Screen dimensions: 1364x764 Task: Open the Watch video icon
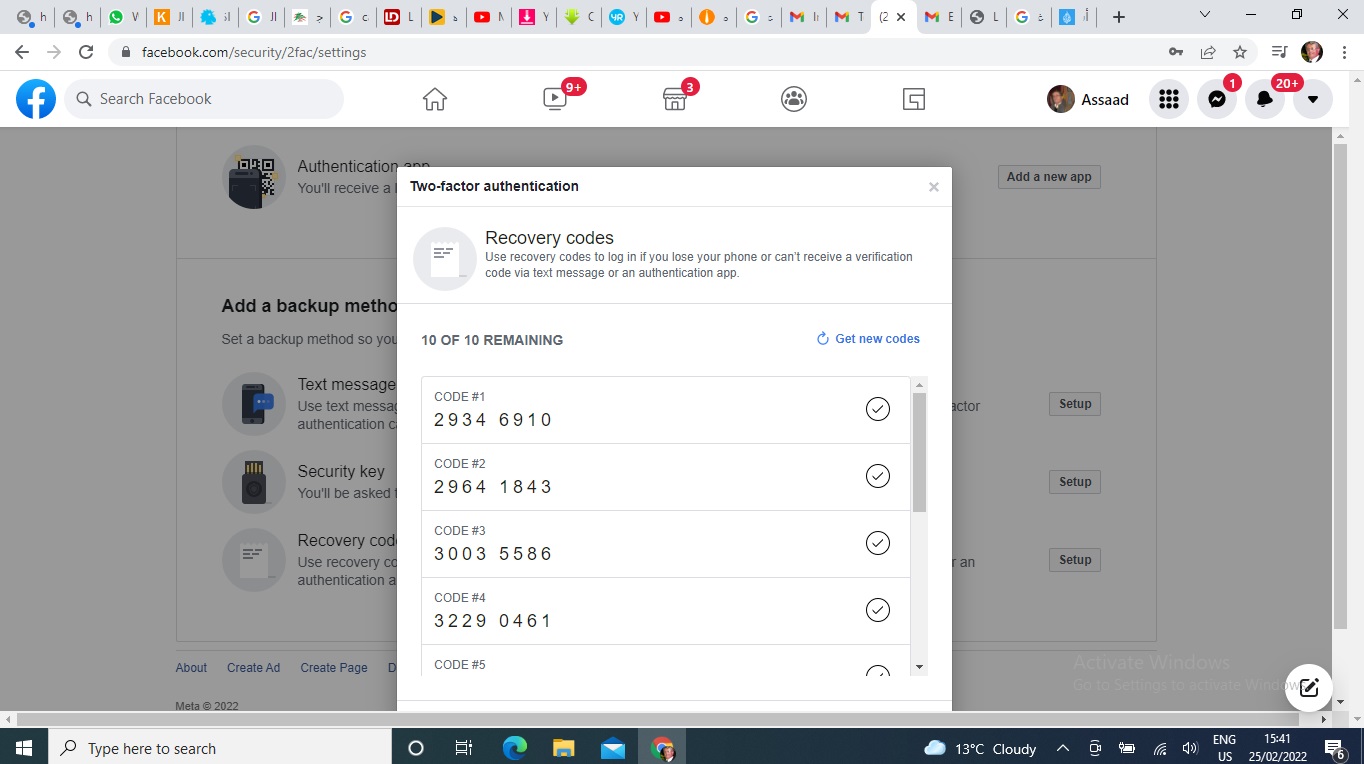coord(555,99)
